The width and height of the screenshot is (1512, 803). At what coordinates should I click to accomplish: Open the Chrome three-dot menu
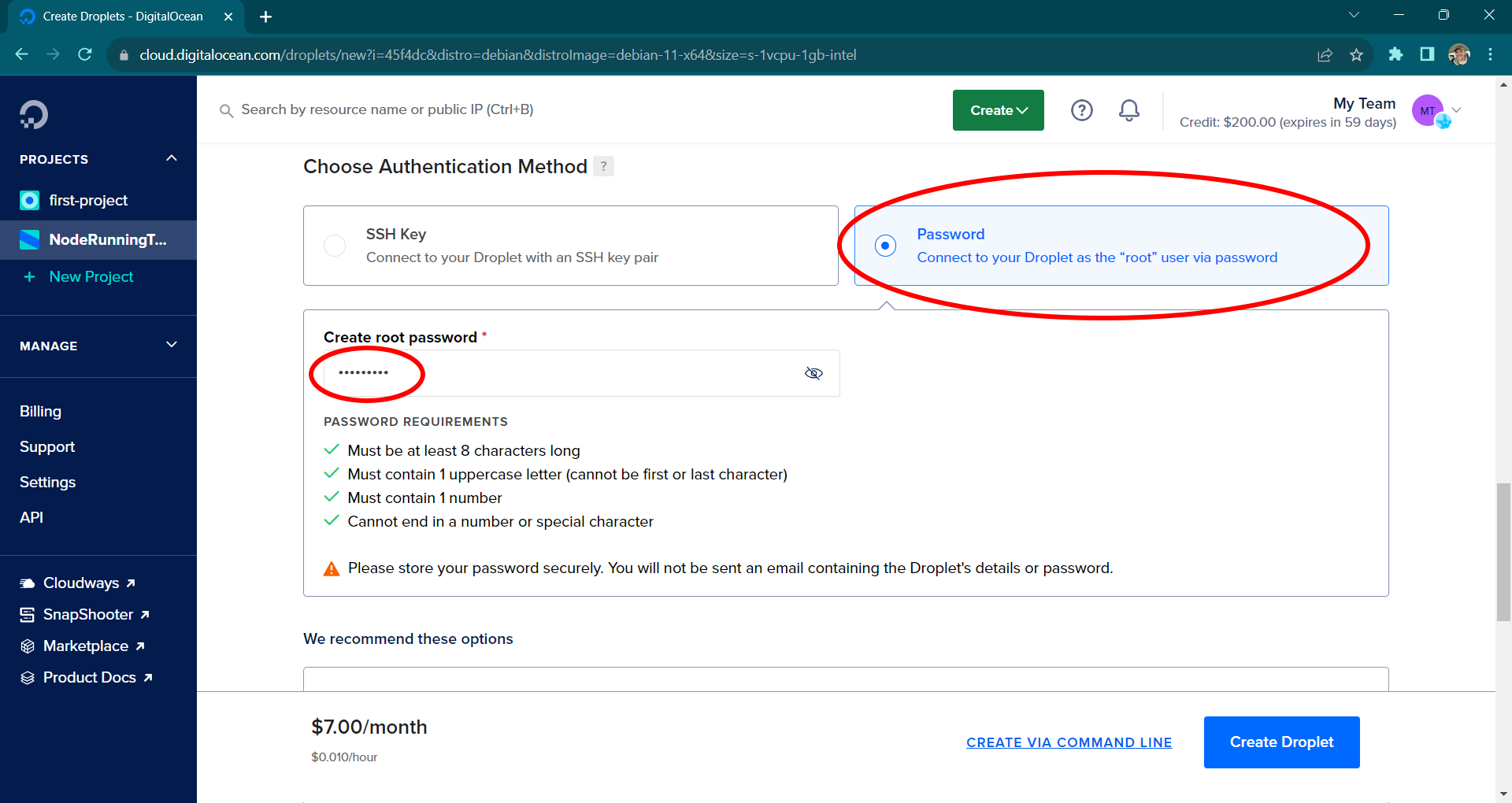coord(1490,54)
